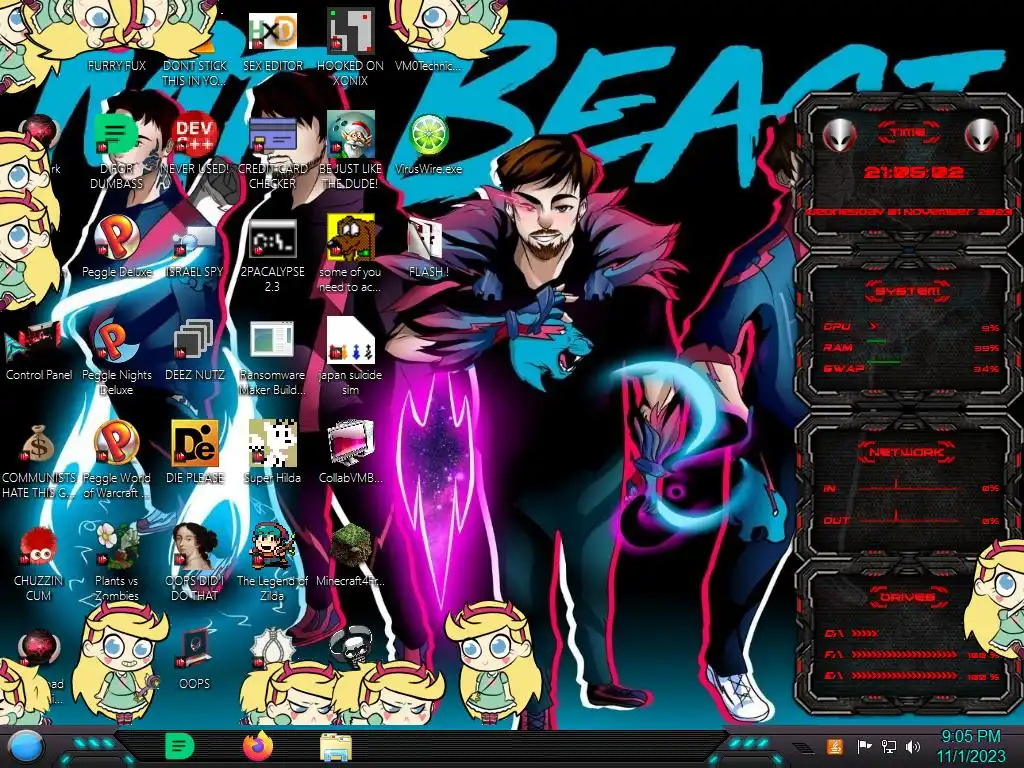
Task: Launch Peggle Nights Deluxe icon
Action: click(116, 341)
